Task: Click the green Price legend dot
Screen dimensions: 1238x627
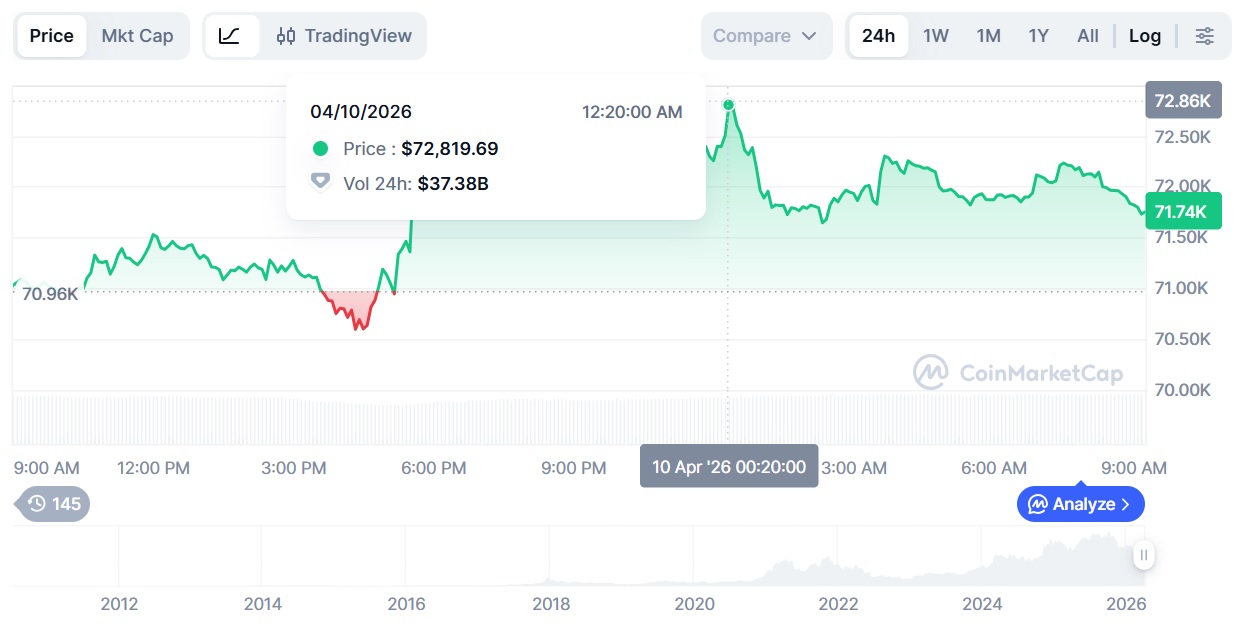Action: click(x=320, y=149)
